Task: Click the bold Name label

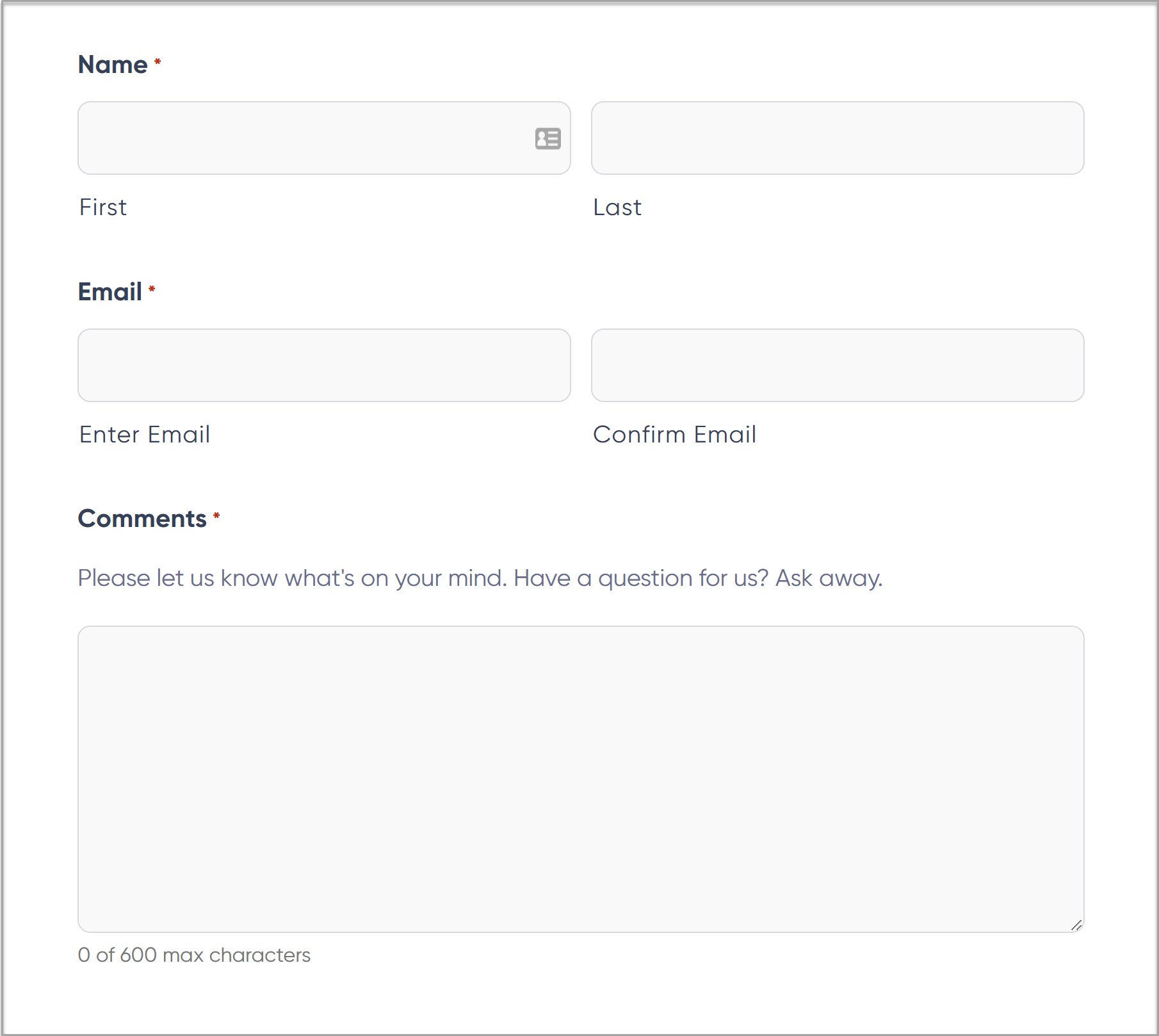Action: point(113,65)
